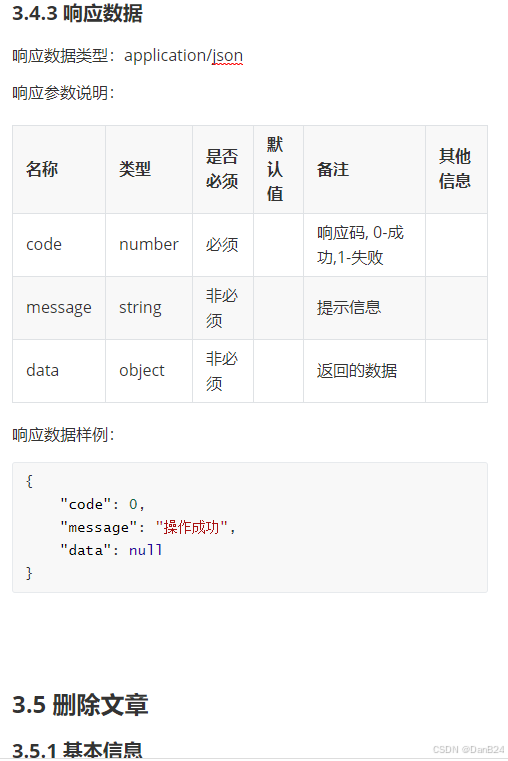This screenshot has height=761, width=508.
Task: Click the heading '3.5.1 基本信息'
Action: click(x=77, y=750)
